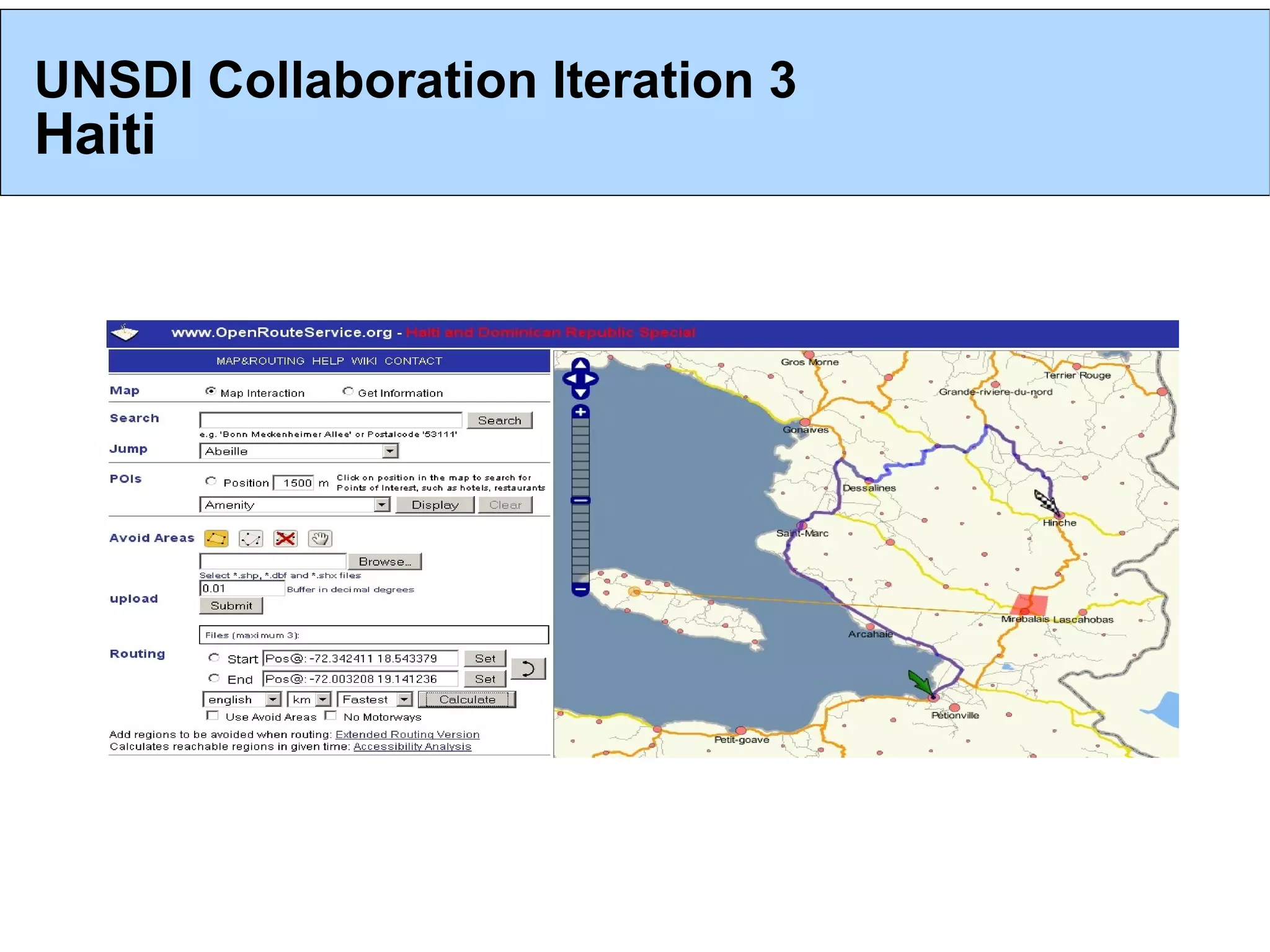Click the Start position coordinates field
This screenshot has width=1270, height=952.
360,659
